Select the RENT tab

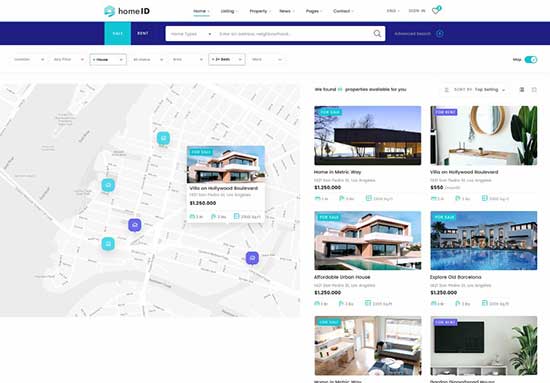pyautogui.click(x=143, y=34)
